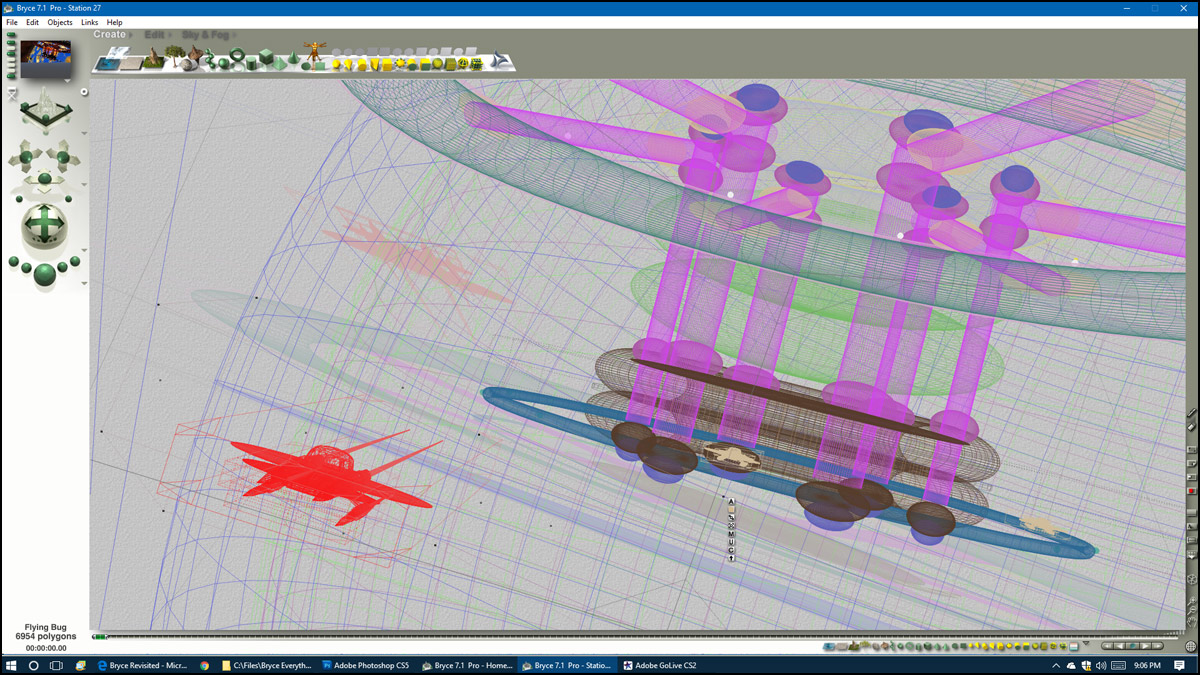Image resolution: width=1200 pixels, height=675 pixels.
Task: Create a terrain mountain object
Action: (x=153, y=60)
